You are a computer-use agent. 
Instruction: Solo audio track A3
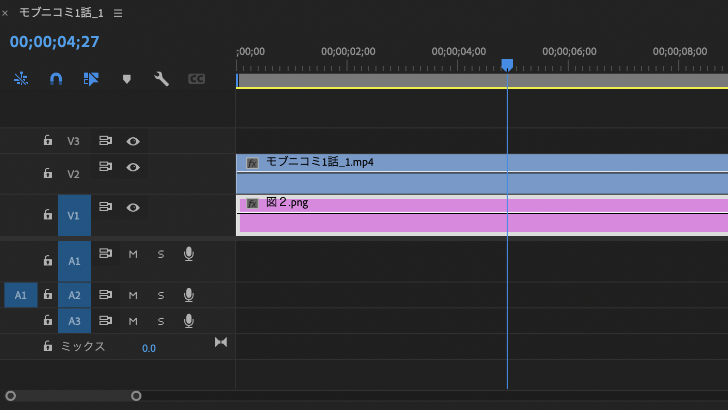coord(161,321)
